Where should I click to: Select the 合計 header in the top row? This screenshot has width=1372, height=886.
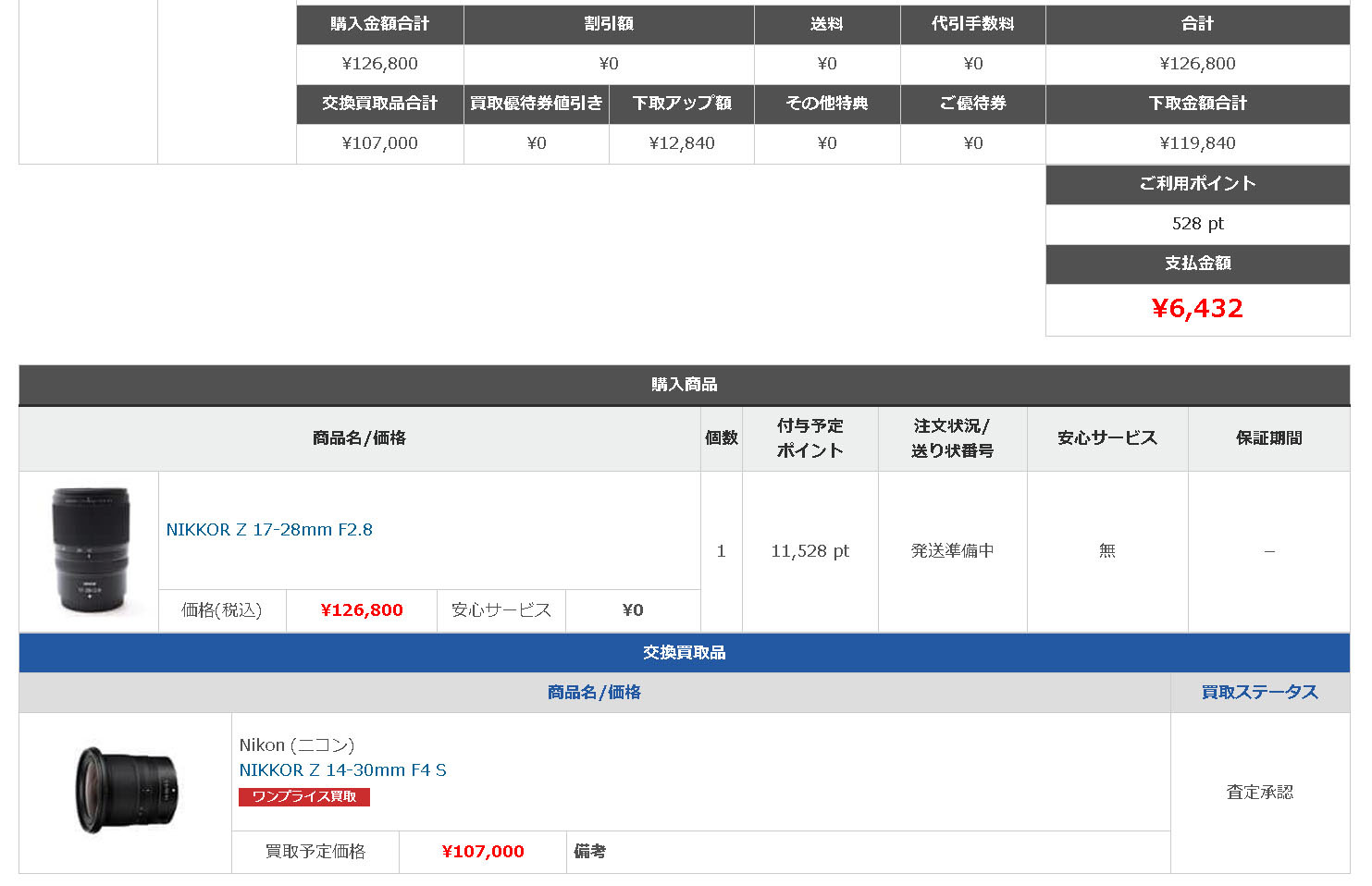coord(1198,24)
